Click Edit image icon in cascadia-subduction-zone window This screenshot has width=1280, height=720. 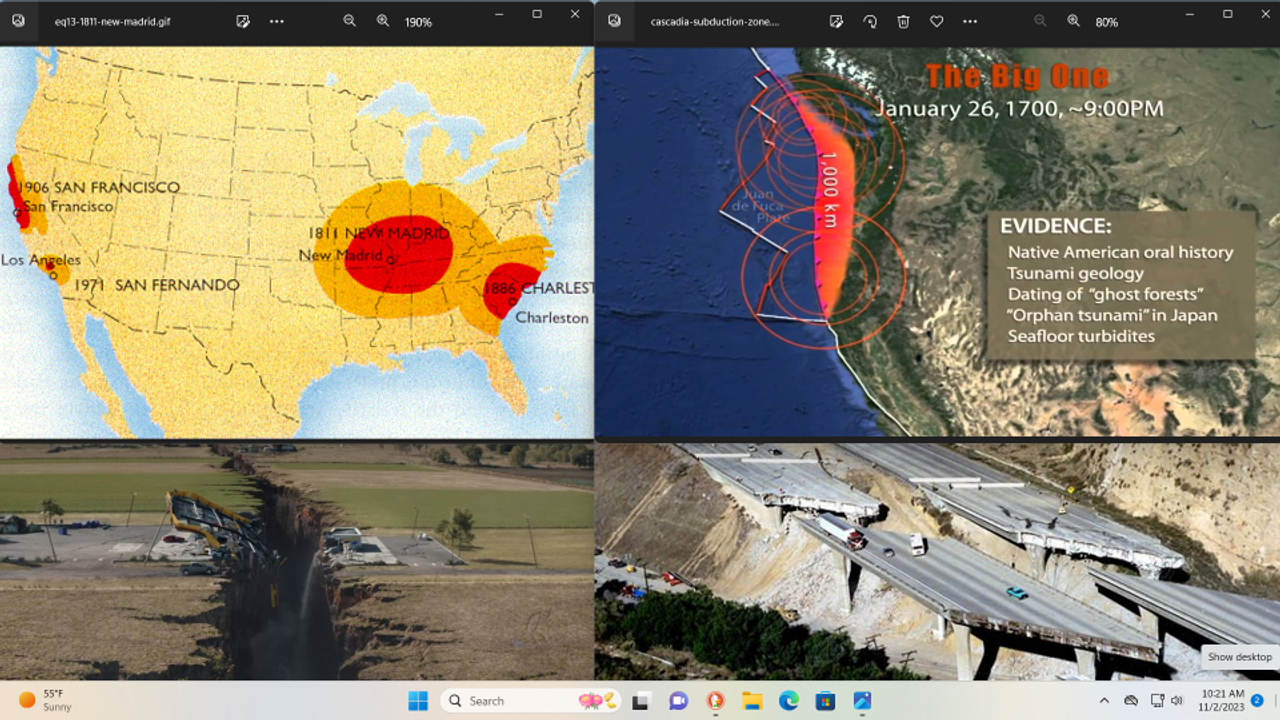point(836,21)
